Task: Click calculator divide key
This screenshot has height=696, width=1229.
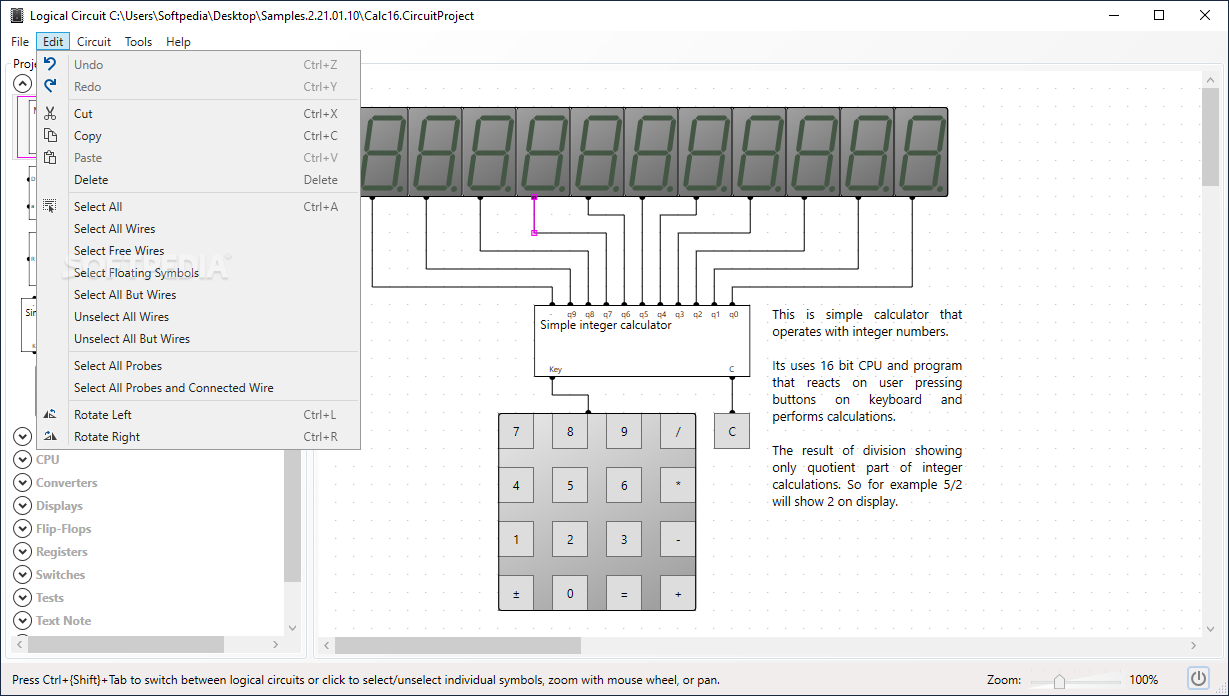Action: tap(678, 432)
